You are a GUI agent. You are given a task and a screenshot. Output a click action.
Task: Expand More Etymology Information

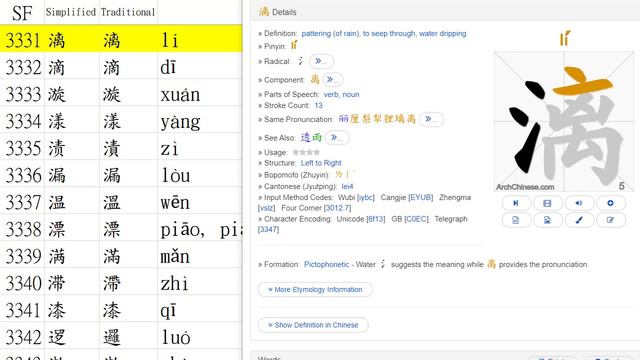[x=315, y=289]
